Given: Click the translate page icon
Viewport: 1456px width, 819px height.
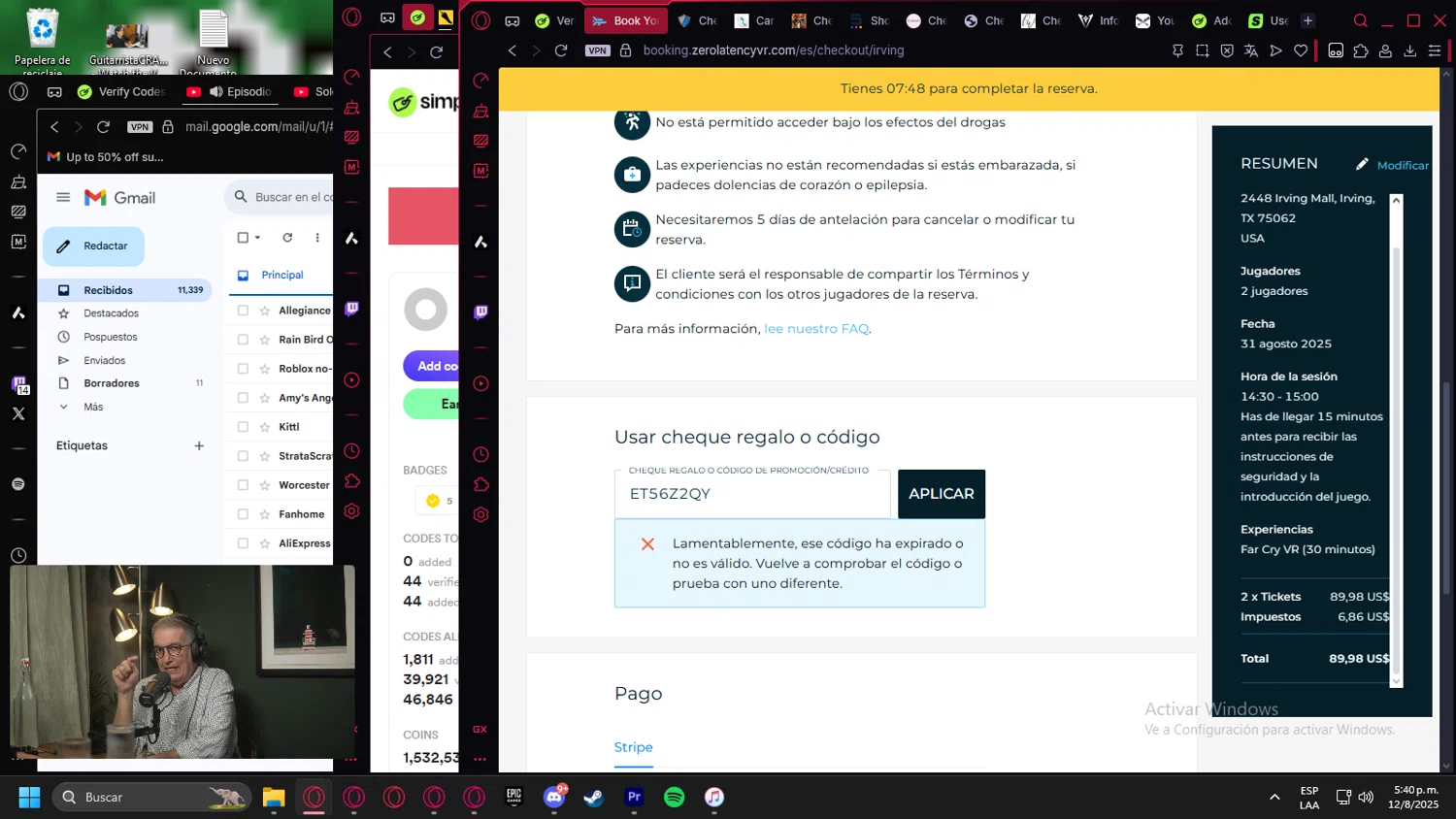Looking at the screenshot, I should [1251, 50].
